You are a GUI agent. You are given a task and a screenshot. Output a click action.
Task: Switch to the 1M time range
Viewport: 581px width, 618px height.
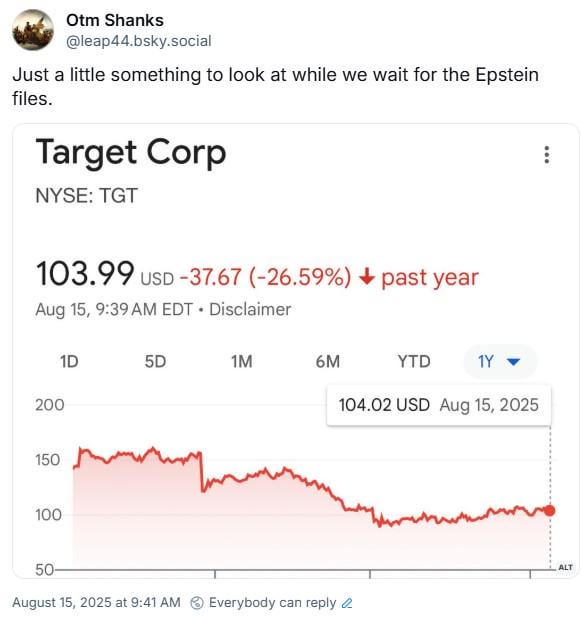[x=242, y=361]
